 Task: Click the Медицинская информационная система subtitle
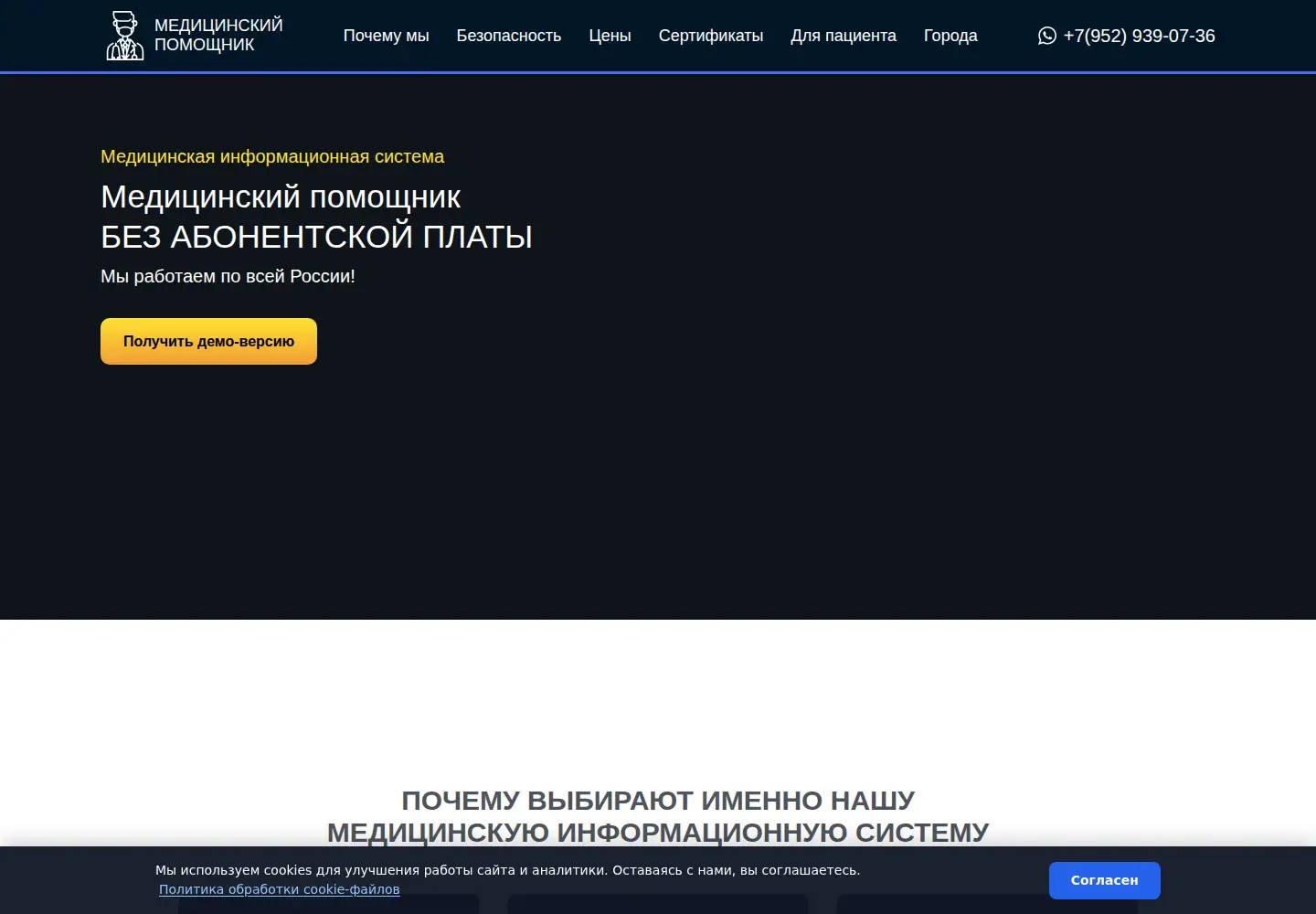pos(272,156)
